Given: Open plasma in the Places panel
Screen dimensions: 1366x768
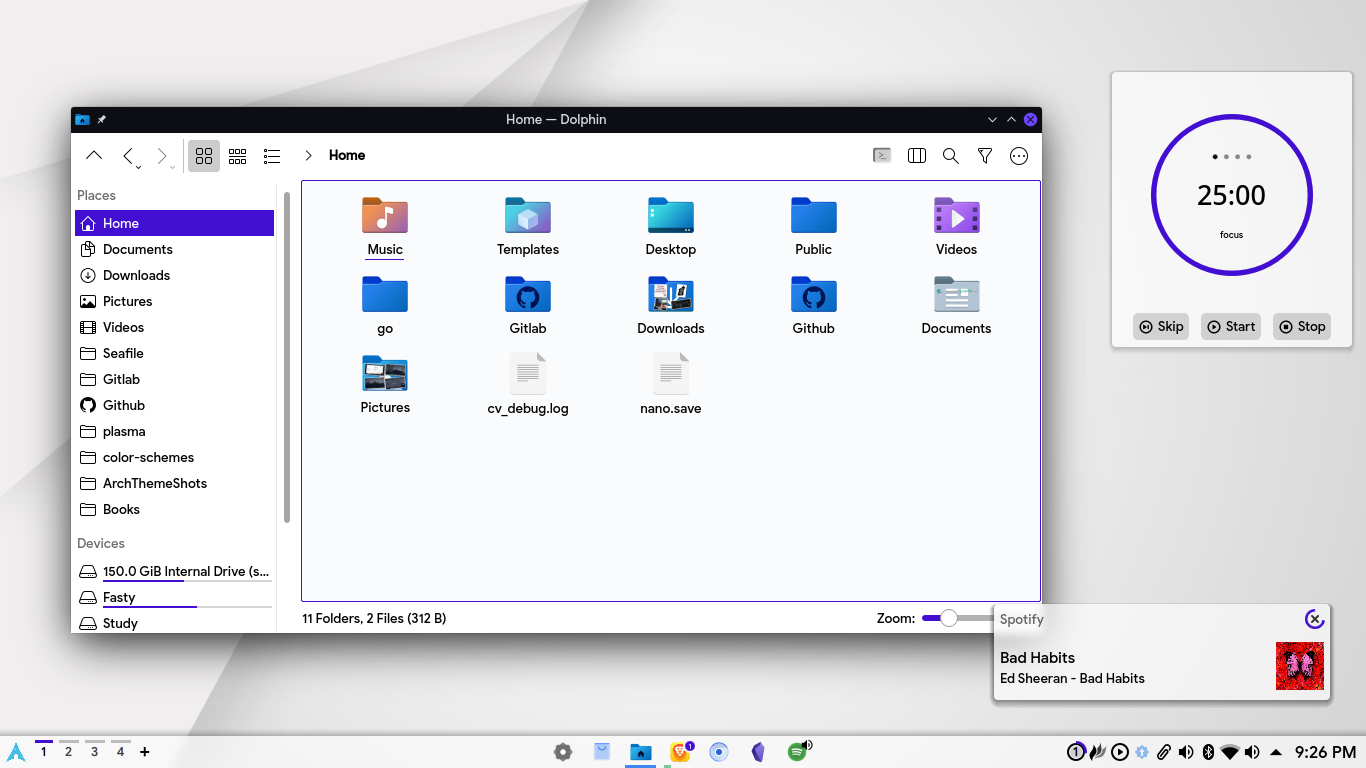Looking at the screenshot, I should tap(174, 431).
